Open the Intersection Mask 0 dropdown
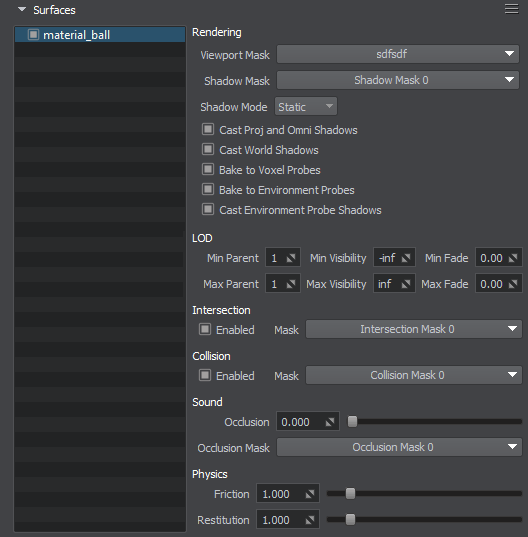Viewport: 528px width, 537px height. 414,329
